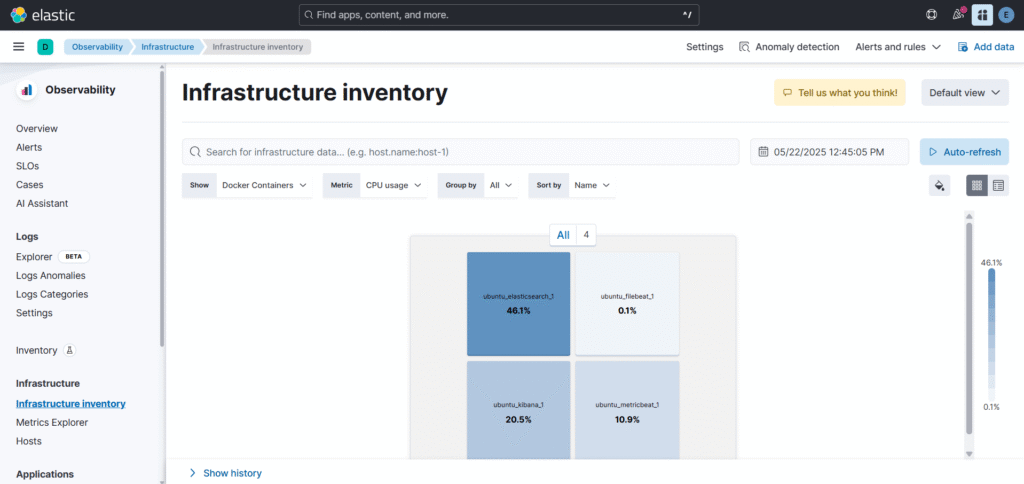Click the date field 05/22/2025 12:45:05 PM

click(829, 152)
